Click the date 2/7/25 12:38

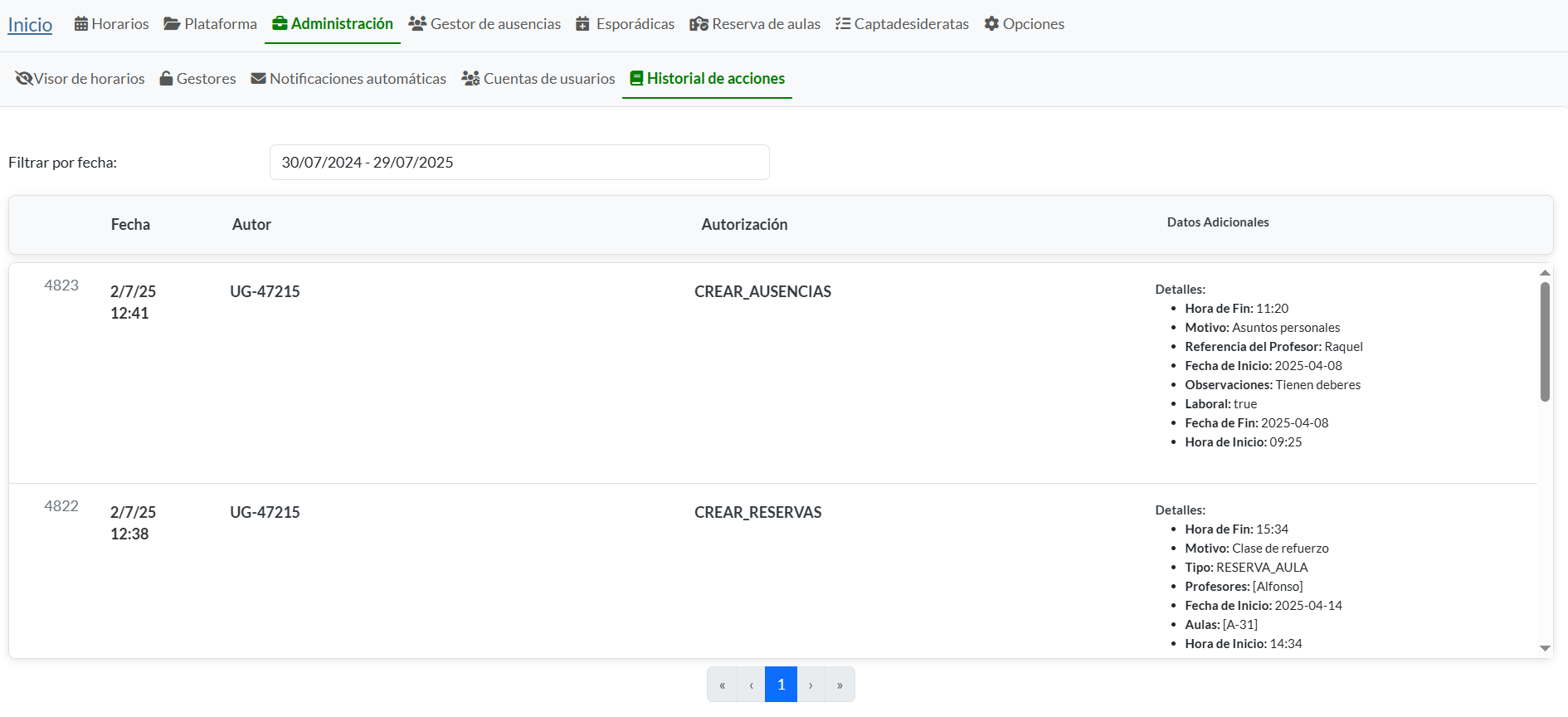pos(133,524)
